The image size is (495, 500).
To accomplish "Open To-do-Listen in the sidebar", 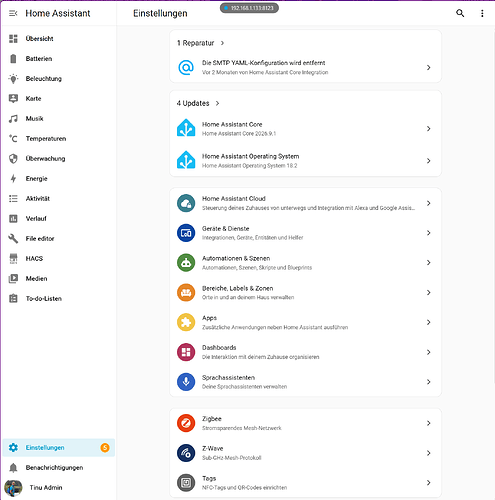I will 58,299.
